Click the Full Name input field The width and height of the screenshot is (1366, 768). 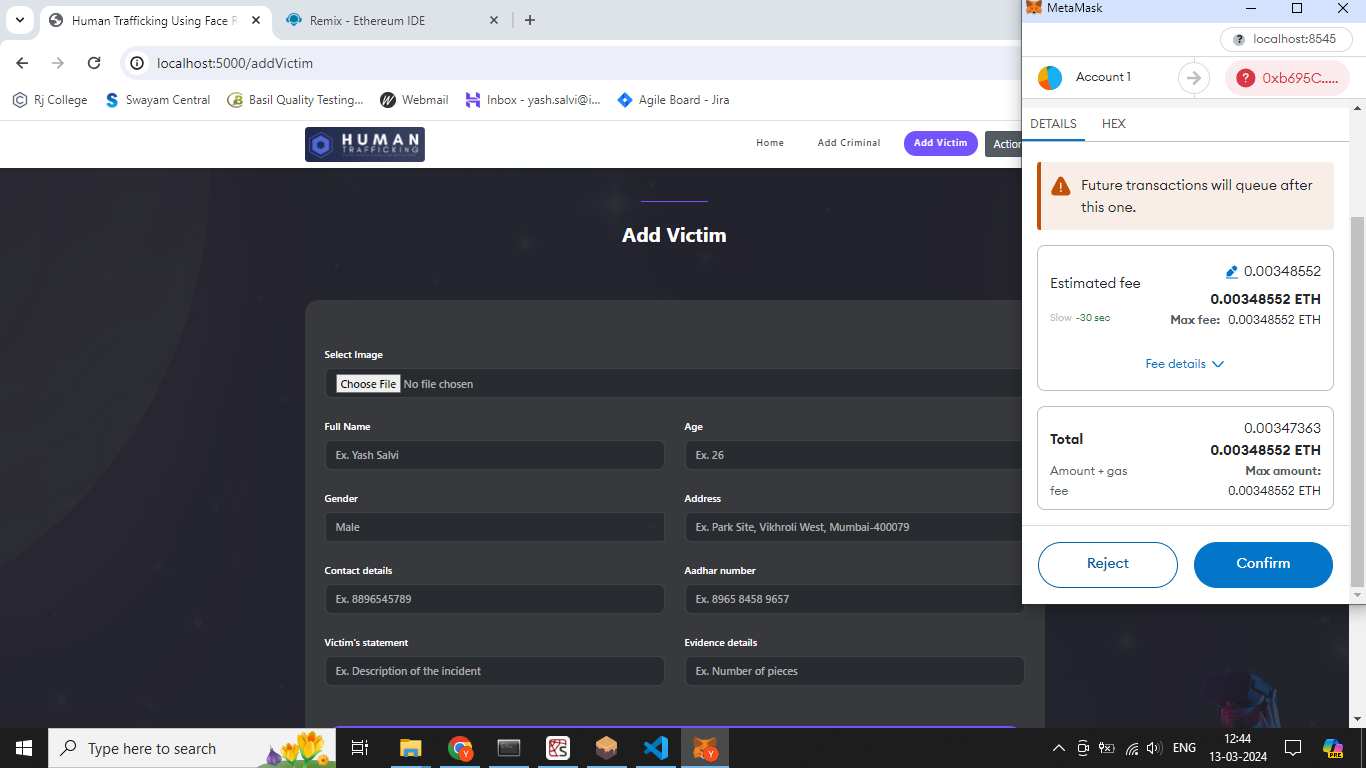494,455
